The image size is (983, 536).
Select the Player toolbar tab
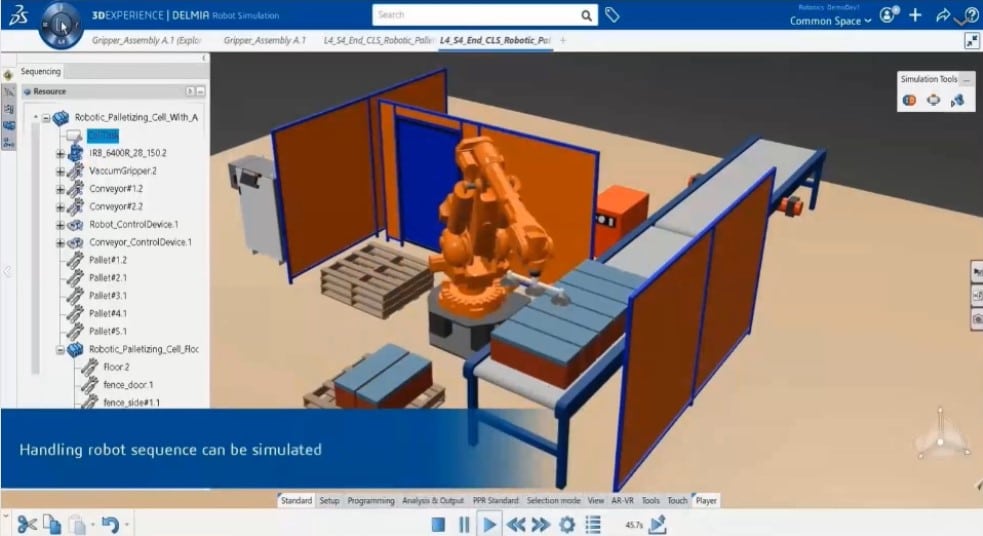[706, 500]
